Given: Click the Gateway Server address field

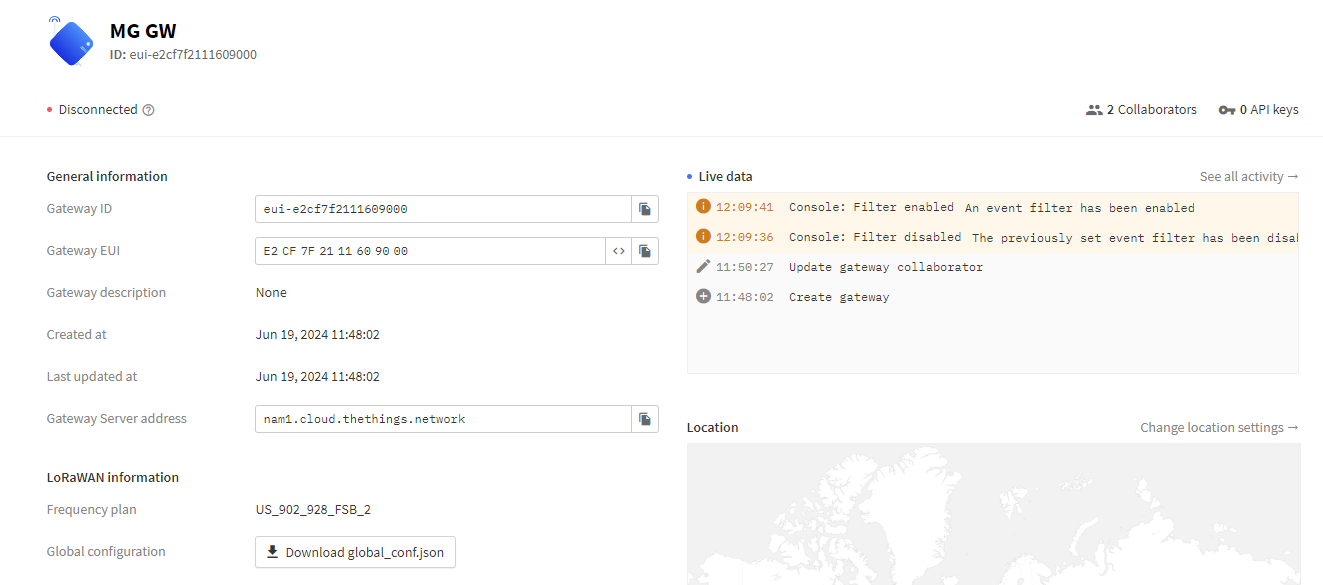Looking at the screenshot, I should pyautogui.click(x=442, y=419).
